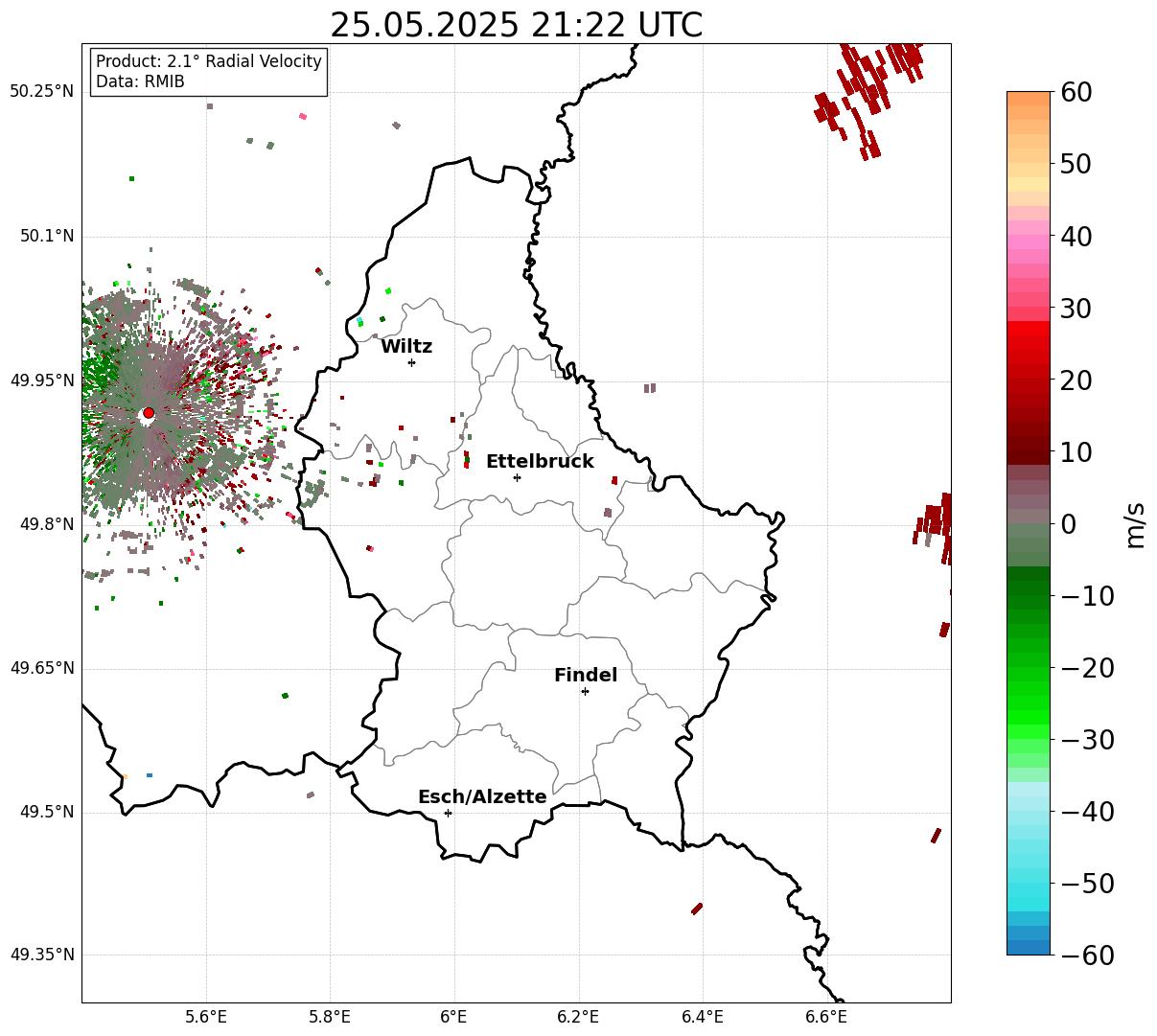The image size is (1157, 1036).
Task: Click the Esch/Alzette station cross marker
Action: [x=448, y=813]
